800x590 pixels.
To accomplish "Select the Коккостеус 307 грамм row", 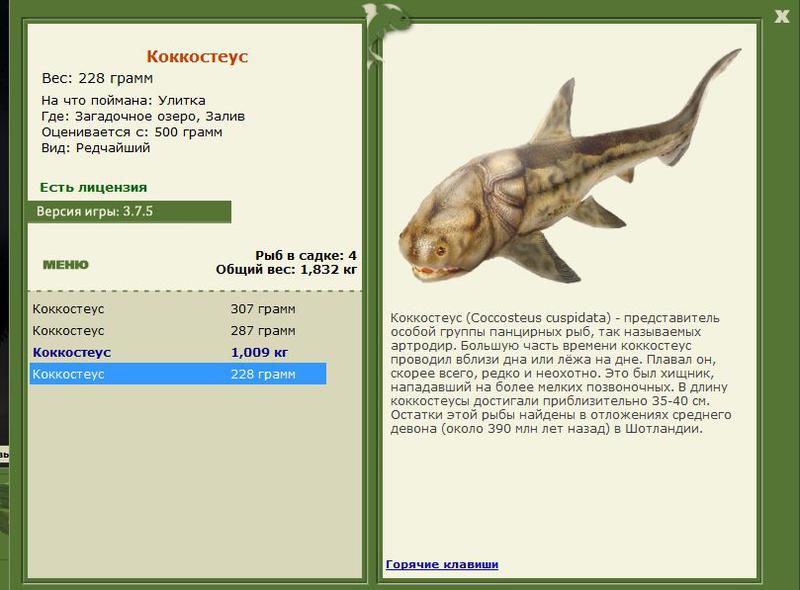I will [178, 309].
